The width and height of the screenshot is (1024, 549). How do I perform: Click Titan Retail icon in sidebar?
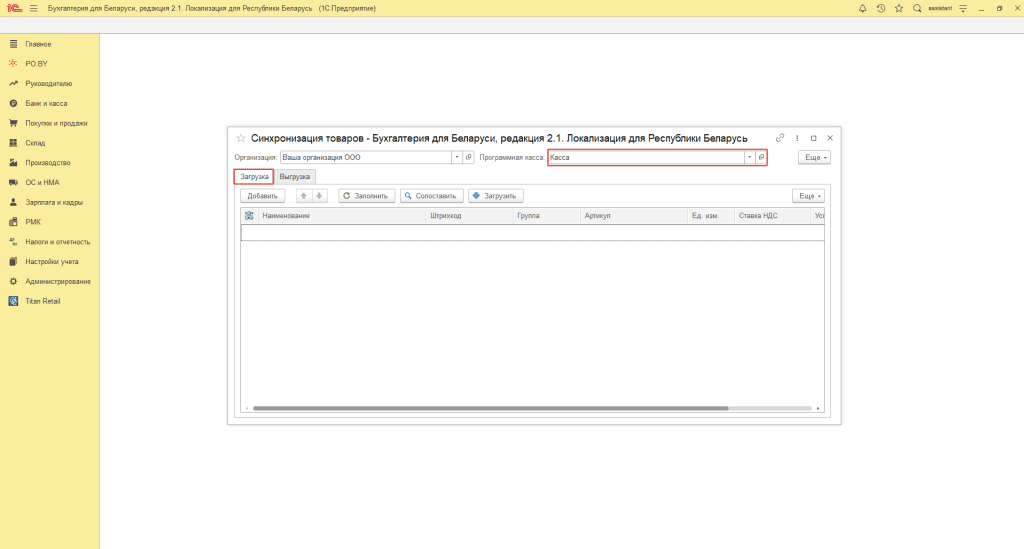pyautogui.click(x=13, y=301)
